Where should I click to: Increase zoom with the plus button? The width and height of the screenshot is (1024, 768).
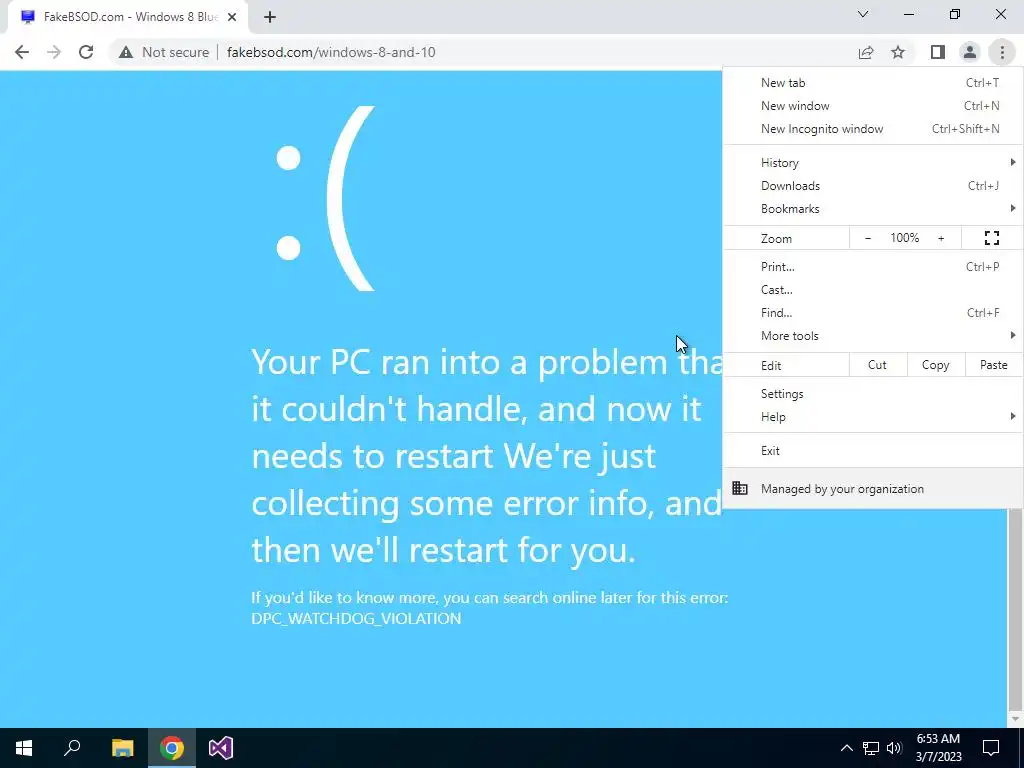[x=941, y=238]
